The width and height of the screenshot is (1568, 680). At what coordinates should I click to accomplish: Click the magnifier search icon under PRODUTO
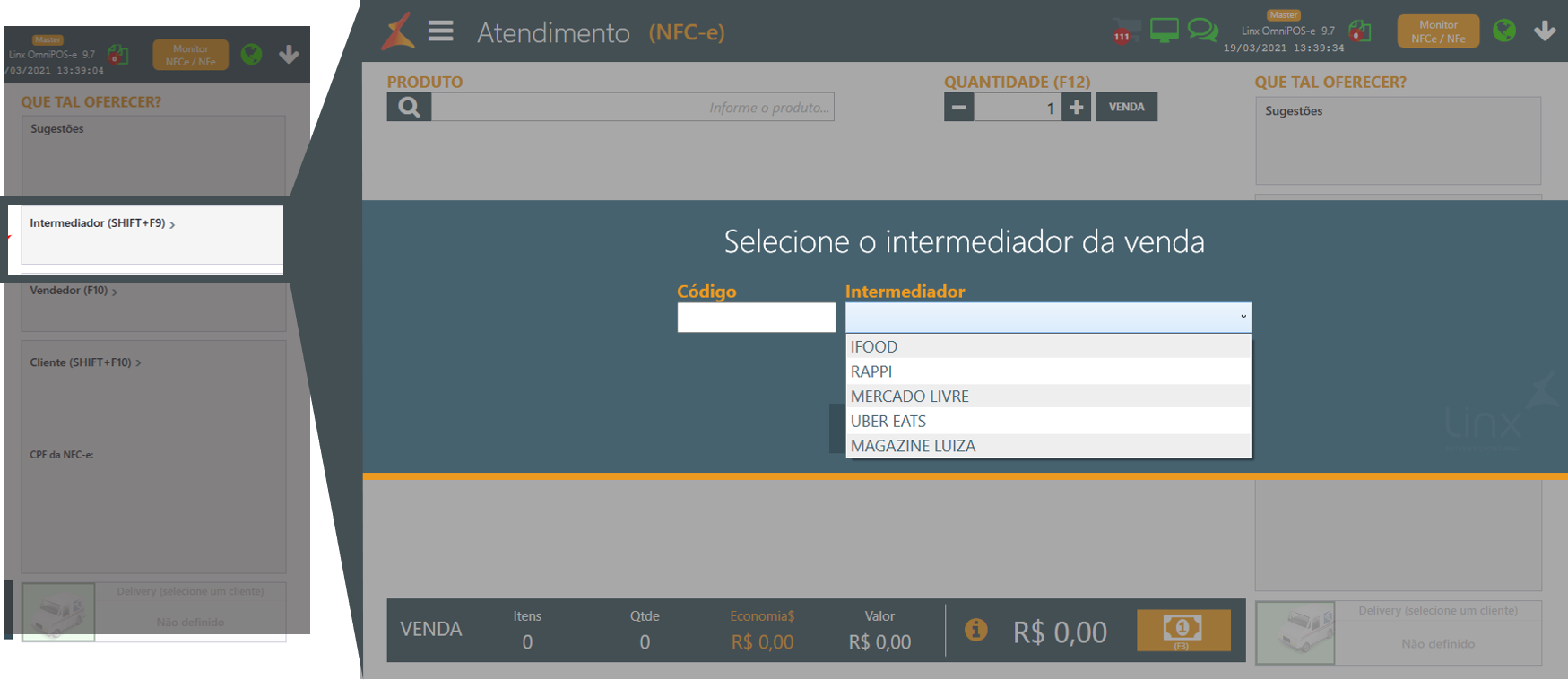click(x=410, y=107)
